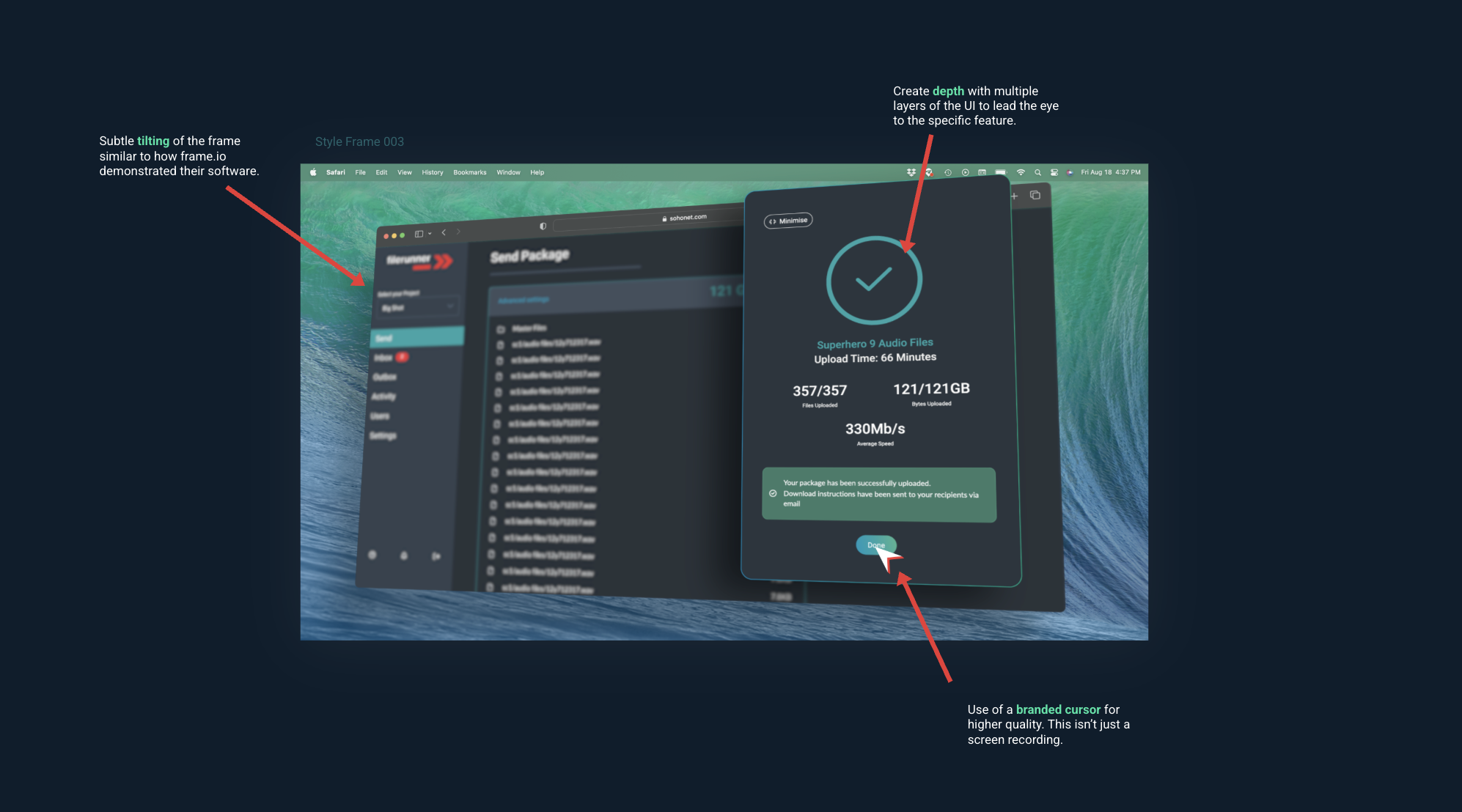Show Safari tab overview icon
This screenshot has height=812, width=1462.
1035,195
